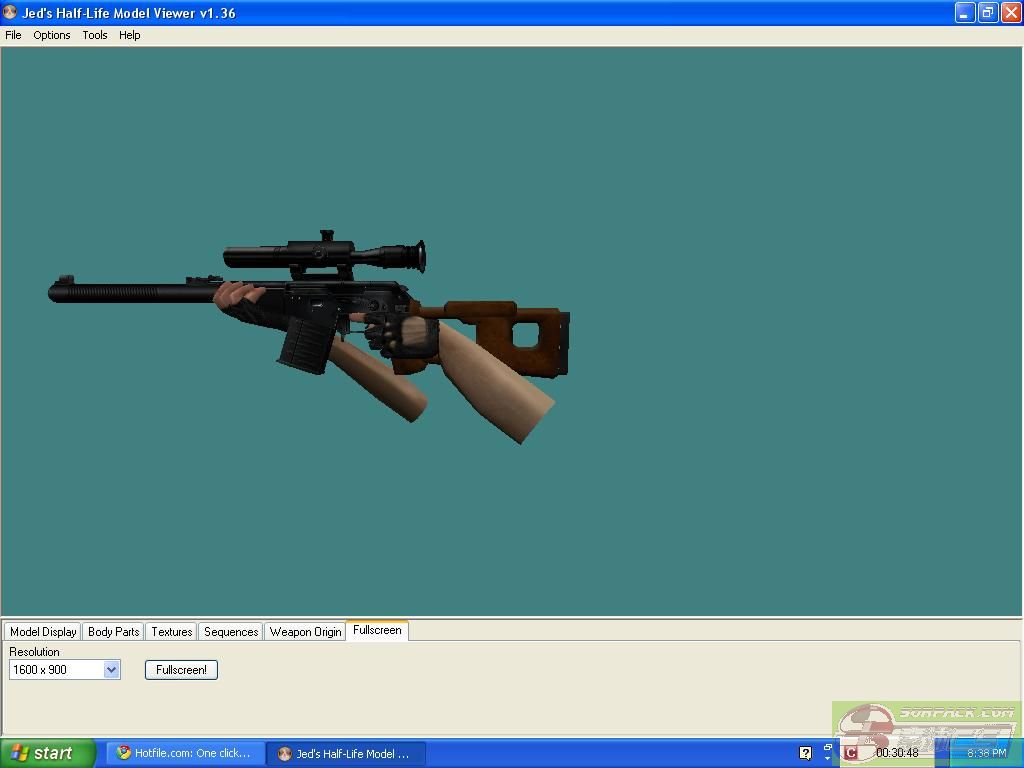Click the red C icon in taskbar

click(850, 753)
